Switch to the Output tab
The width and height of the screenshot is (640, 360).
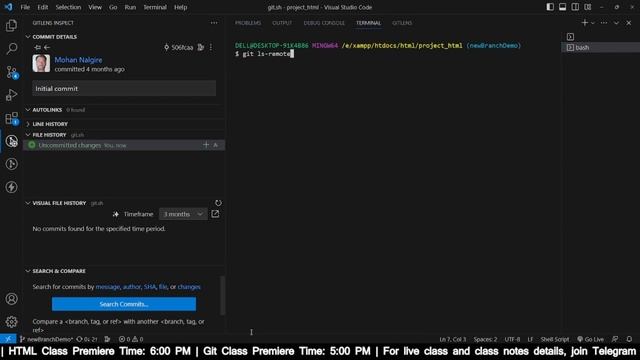point(282,23)
